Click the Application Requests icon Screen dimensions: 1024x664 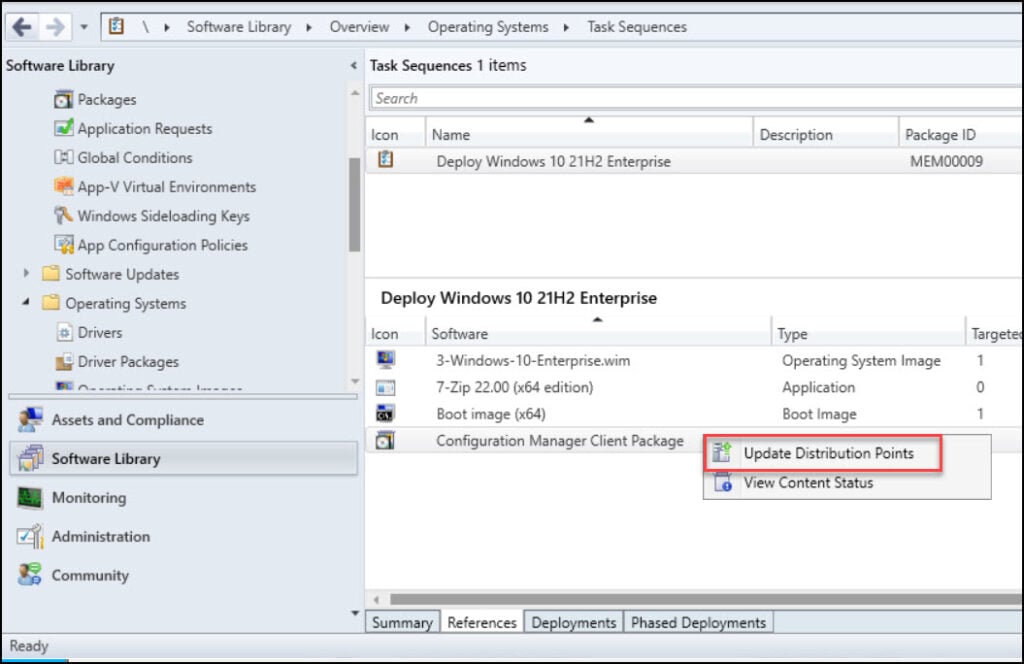click(x=63, y=128)
